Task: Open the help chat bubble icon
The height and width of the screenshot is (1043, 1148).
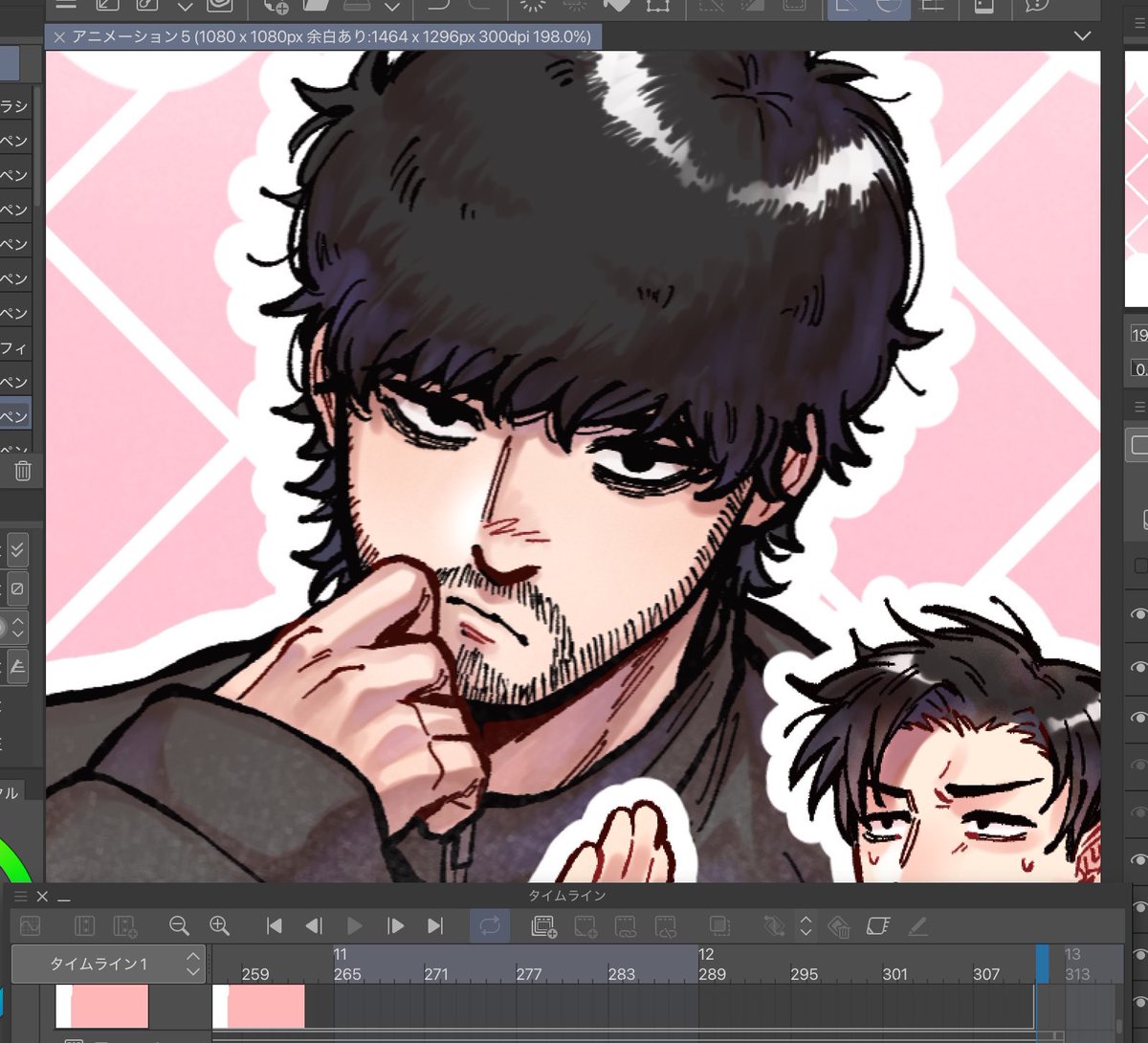Action: tap(1036, 6)
